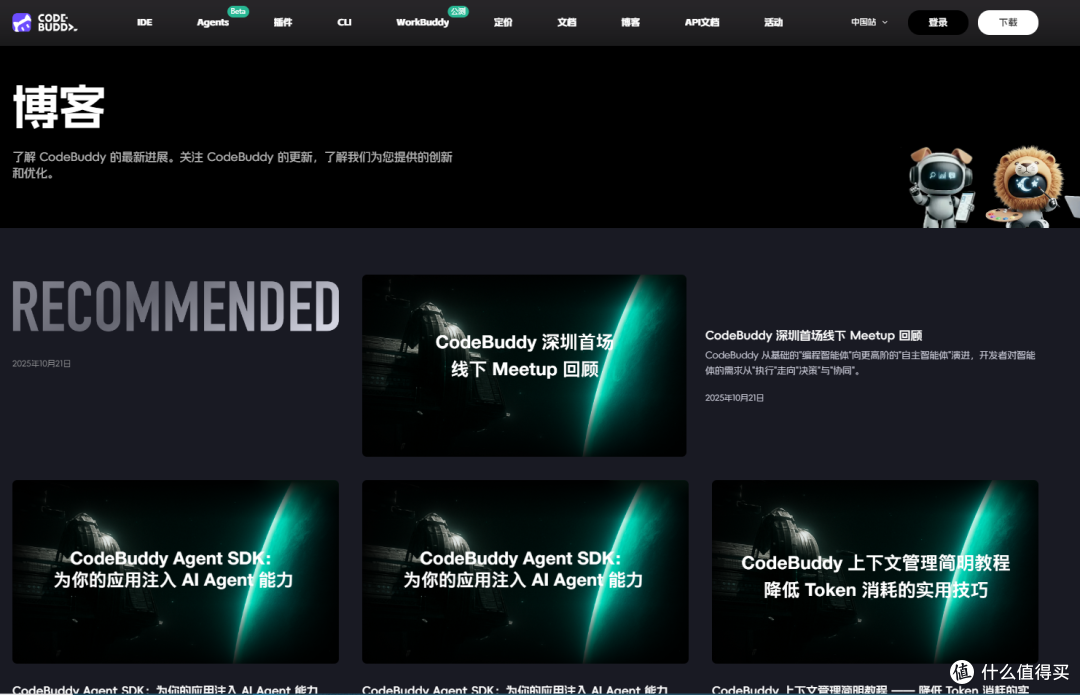Open the 深圳首场线下 Meetup 回顾 thumbnail
Screen dimensions: 1080x695
point(524,365)
